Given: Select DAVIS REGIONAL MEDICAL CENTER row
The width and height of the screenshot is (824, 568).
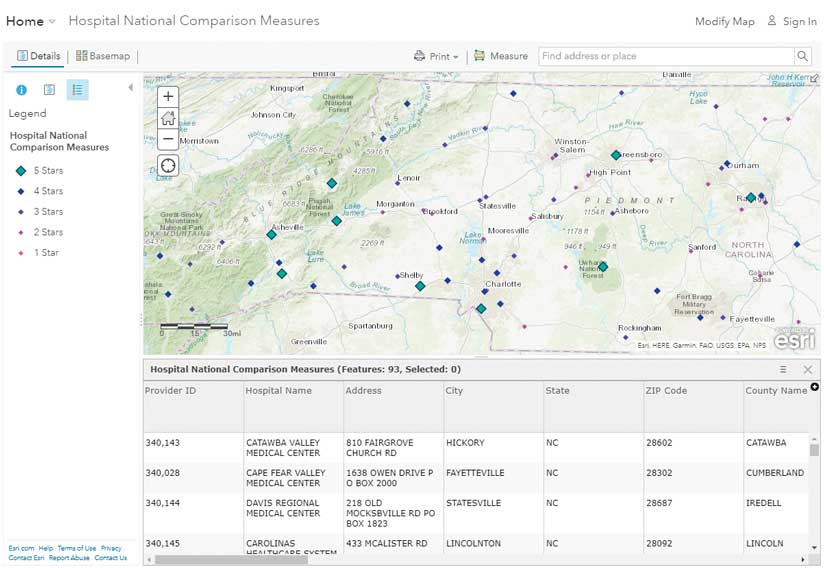Looking at the screenshot, I should click(476, 513).
